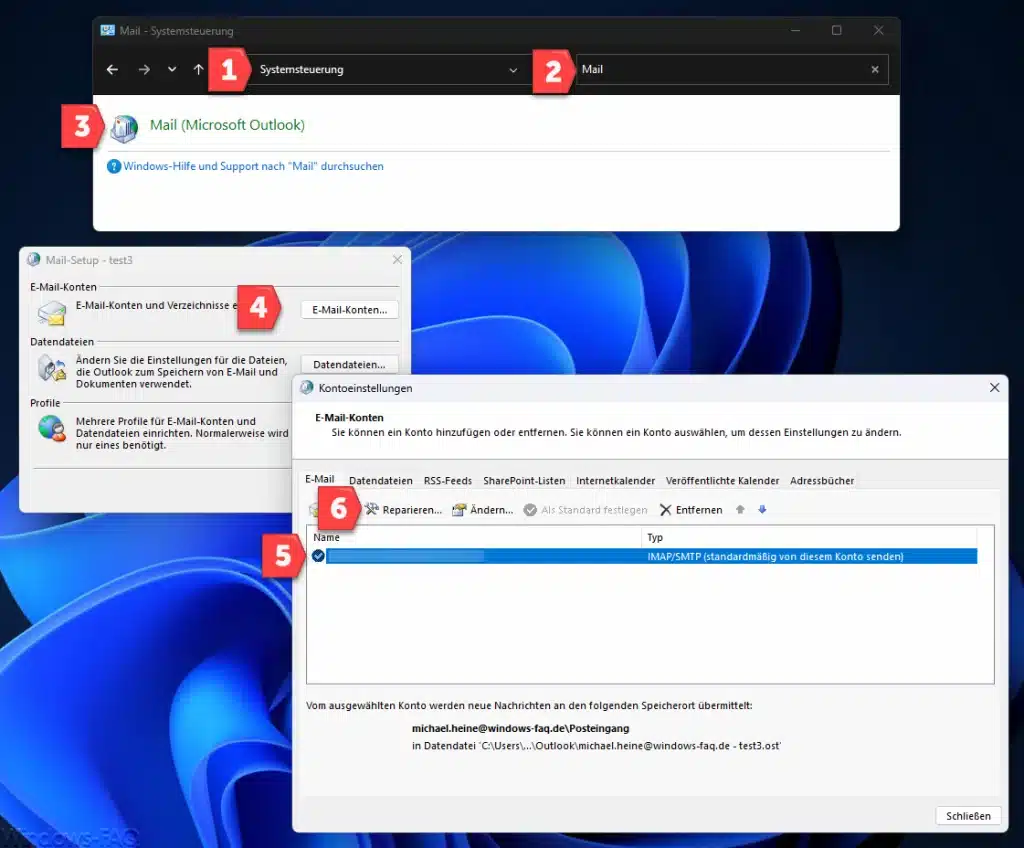Click the Typ column header
The height and width of the screenshot is (848, 1024).
tap(810, 537)
